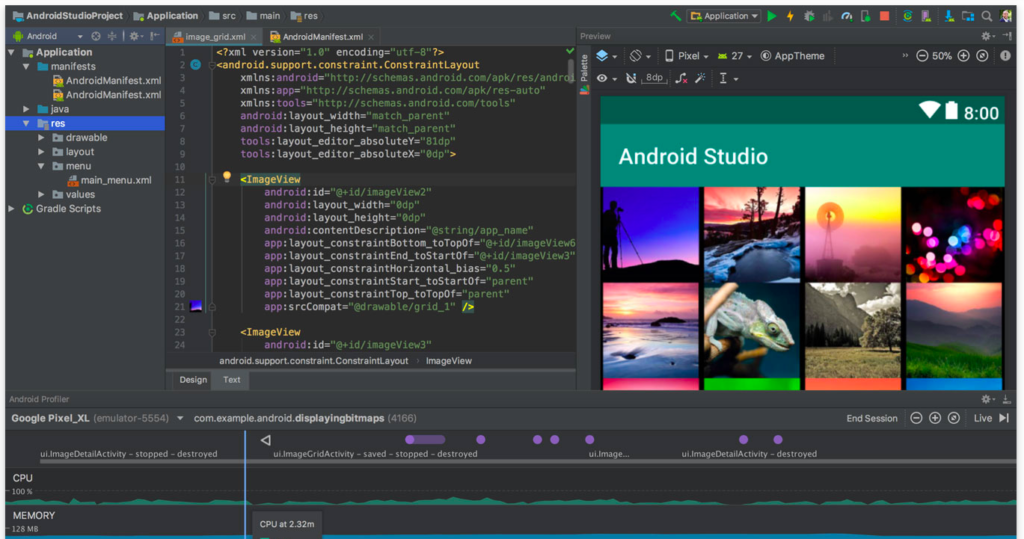Image resolution: width=1024 pixels, height=539 pixels.
Task: Open main_menu.xml in the project tree
Action: 108,180
